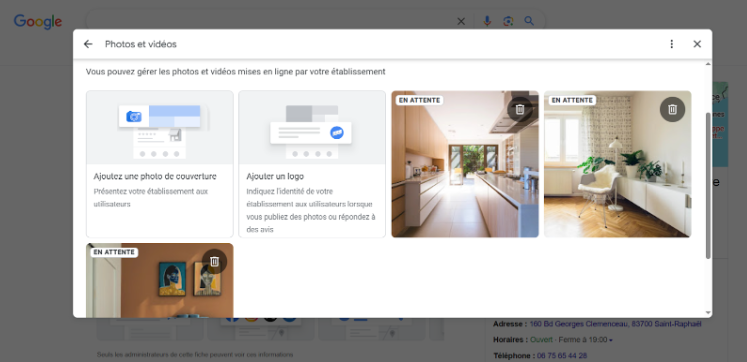Clear the Google search field
Screen dimensions: 747x362
click(x=461, y=21)
